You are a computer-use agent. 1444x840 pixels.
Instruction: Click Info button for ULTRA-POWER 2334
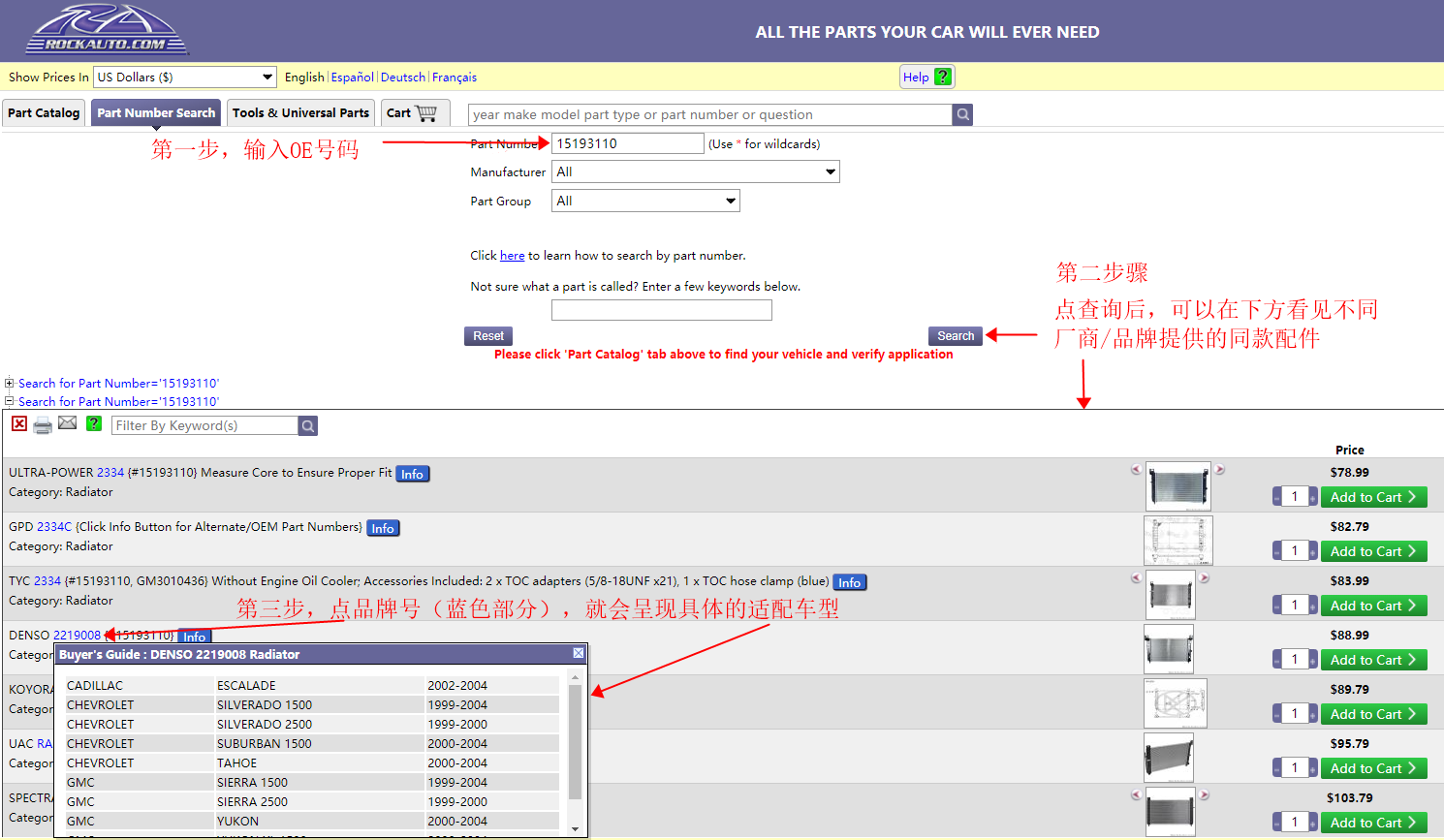click(413, 474)
